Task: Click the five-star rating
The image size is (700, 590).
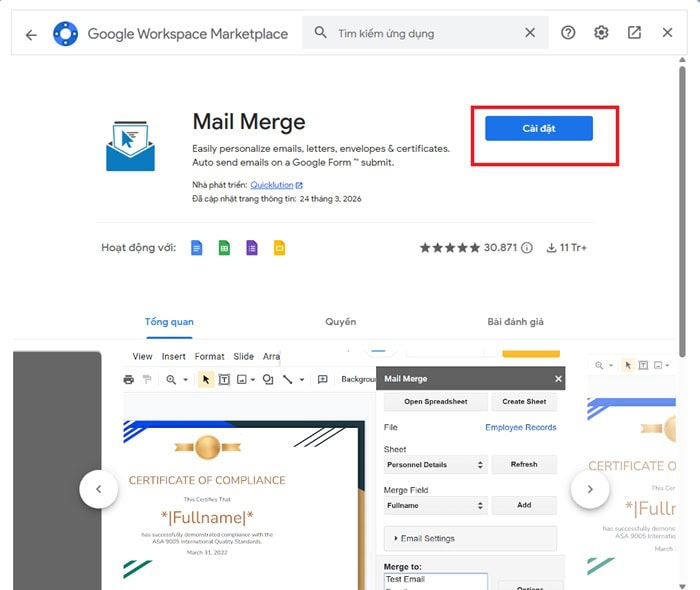Action: coord(450,248)
